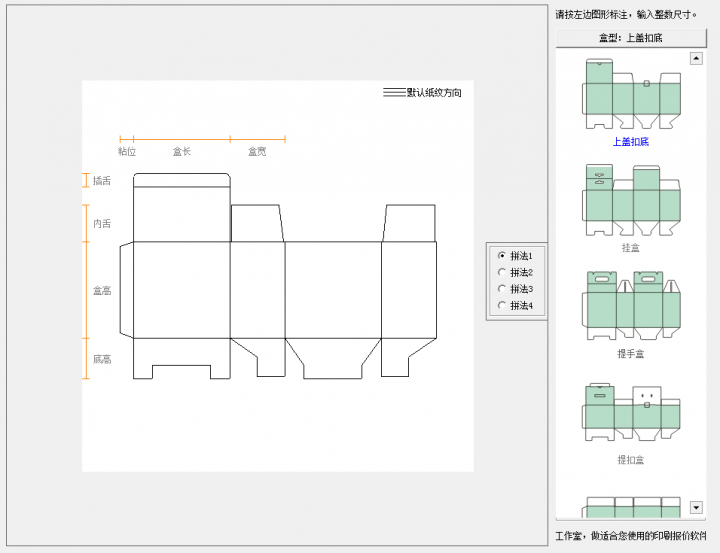
Task: Switch to 拼法3 layout option
Action: [x=502, y=289]
